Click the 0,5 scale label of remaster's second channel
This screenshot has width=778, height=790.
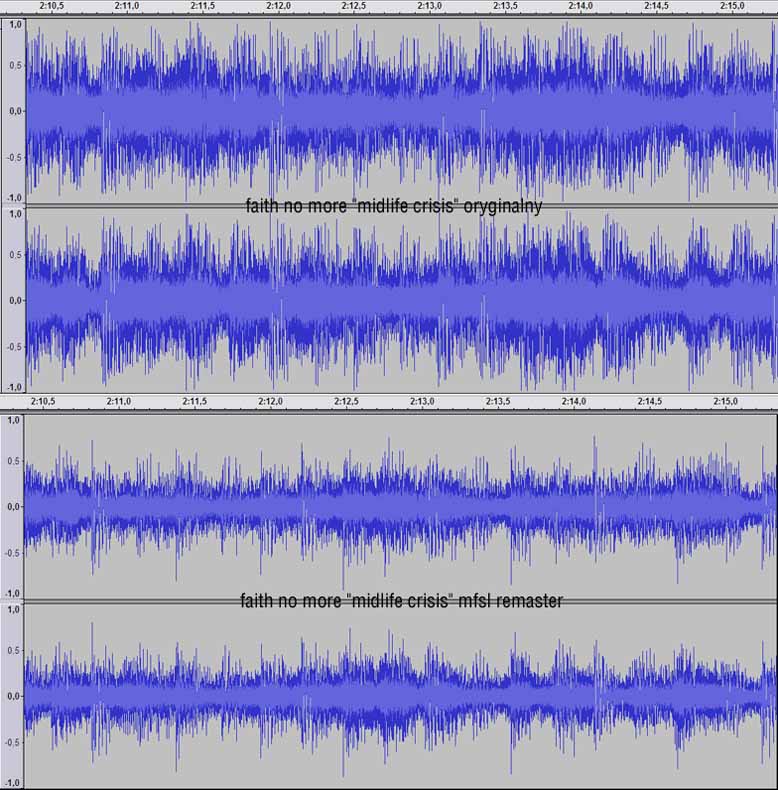point(14,650)
